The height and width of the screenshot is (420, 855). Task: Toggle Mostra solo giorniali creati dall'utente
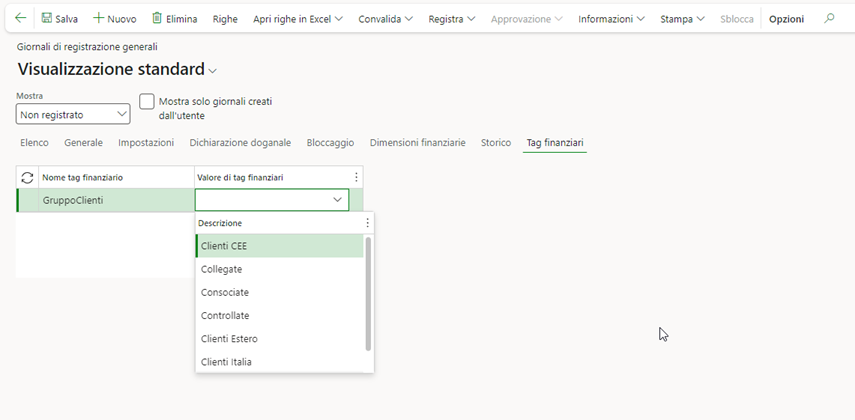coord(147,101)
